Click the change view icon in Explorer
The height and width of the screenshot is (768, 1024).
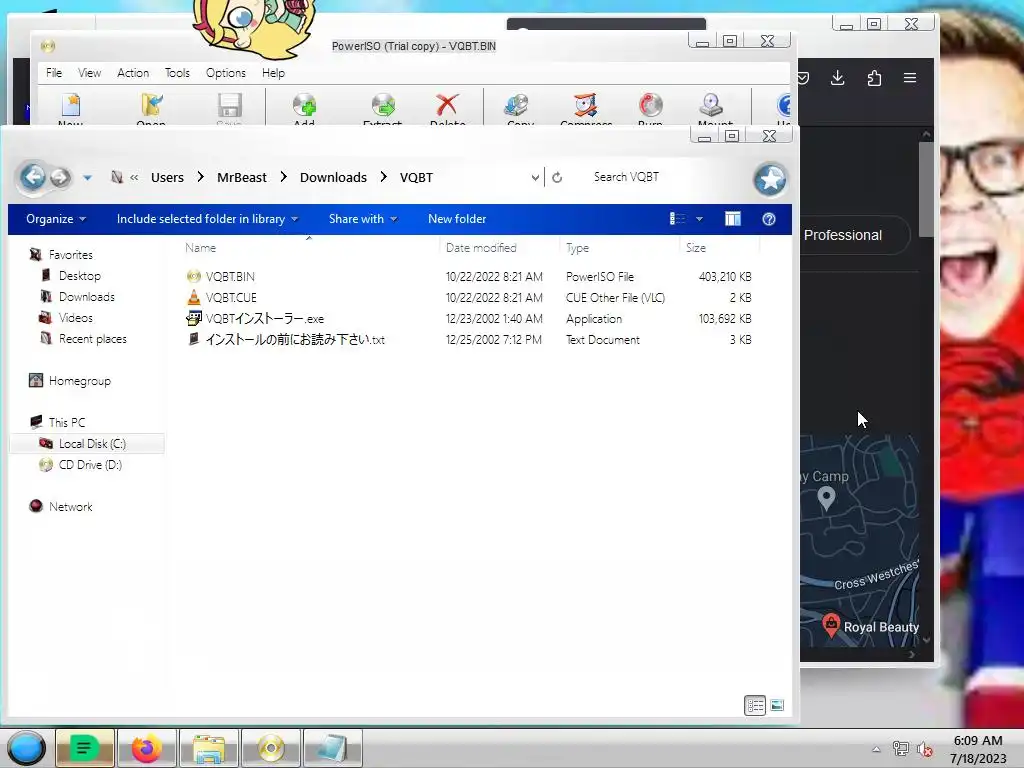[x=678, y=219]
